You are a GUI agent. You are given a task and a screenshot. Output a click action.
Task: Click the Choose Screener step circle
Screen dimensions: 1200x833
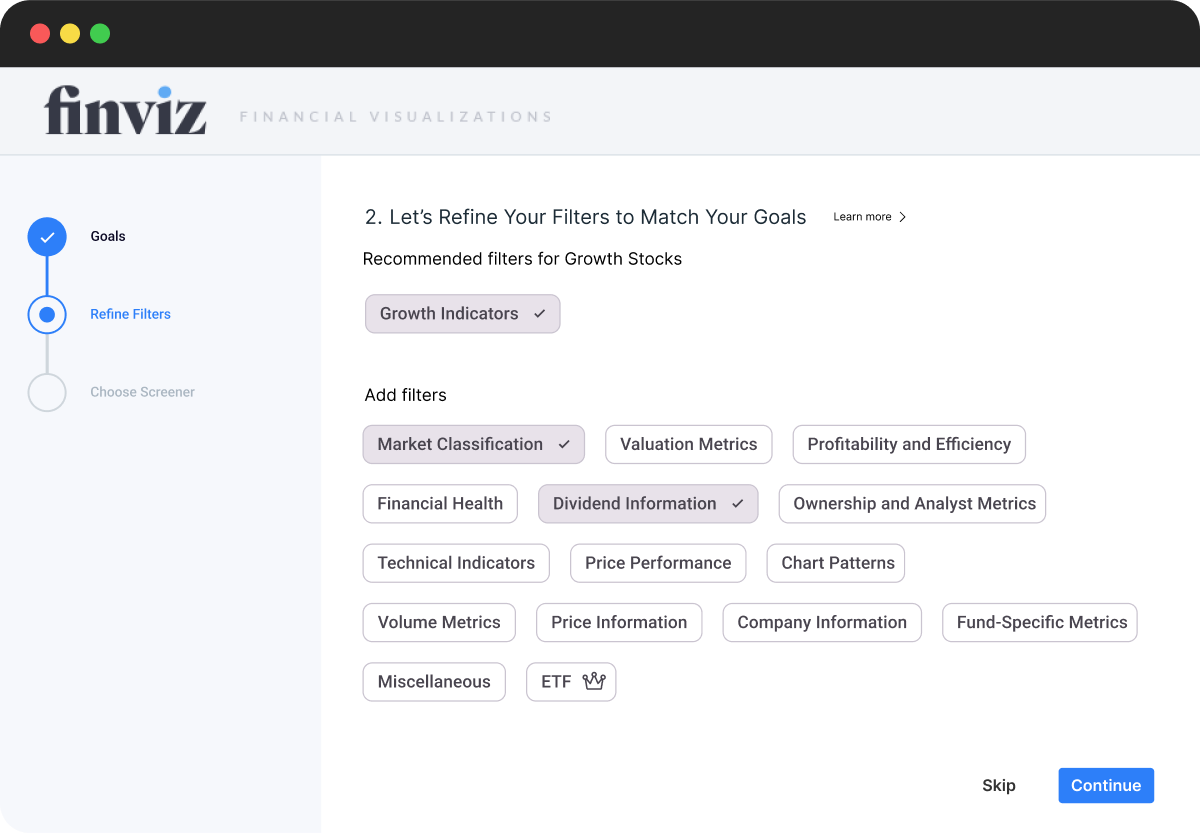pyautogui.click(x=47, y=392)
